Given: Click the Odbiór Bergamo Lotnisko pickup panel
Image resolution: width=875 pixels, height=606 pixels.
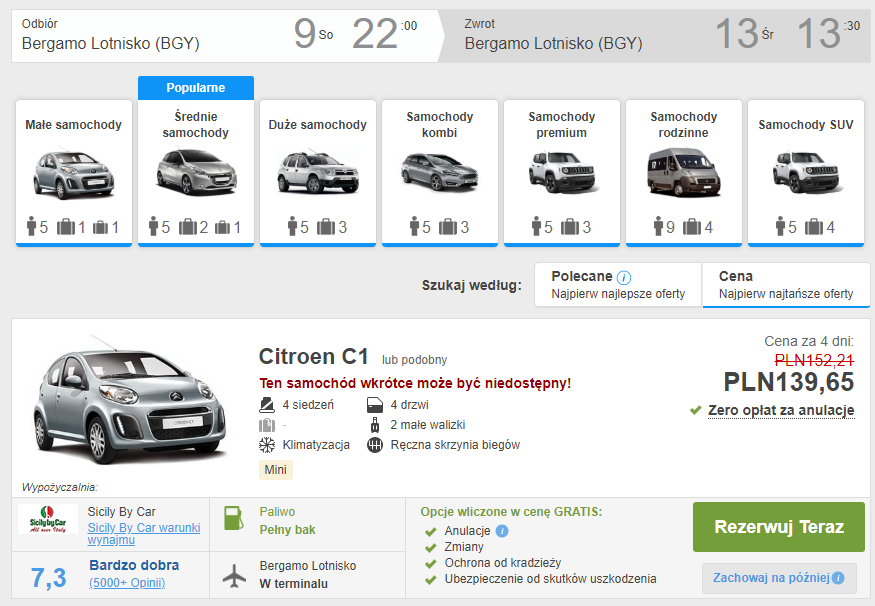Looking at the screenshot, I should 223,36.
